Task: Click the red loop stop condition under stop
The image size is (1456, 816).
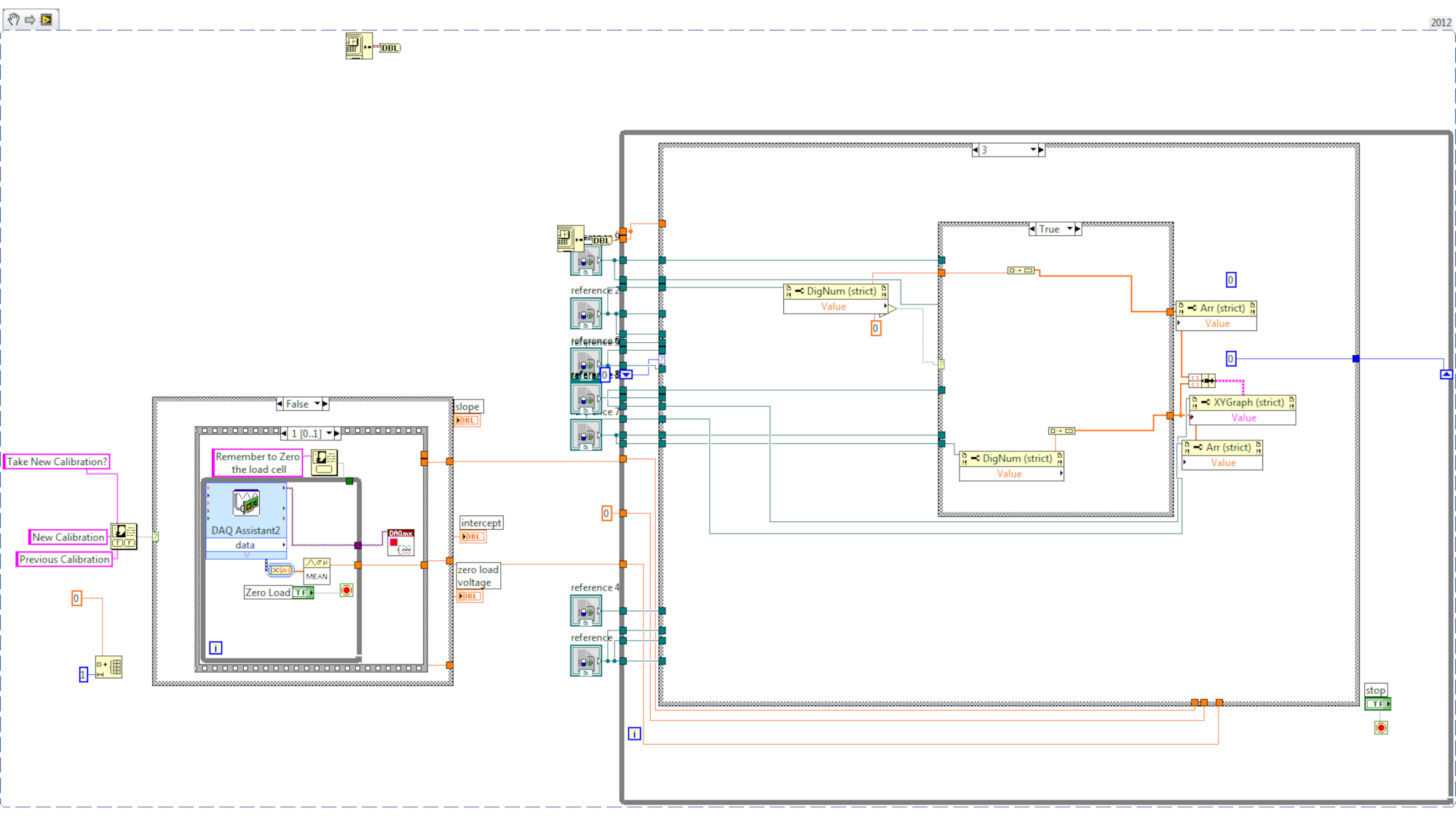Action: (x=1381, y=727)
